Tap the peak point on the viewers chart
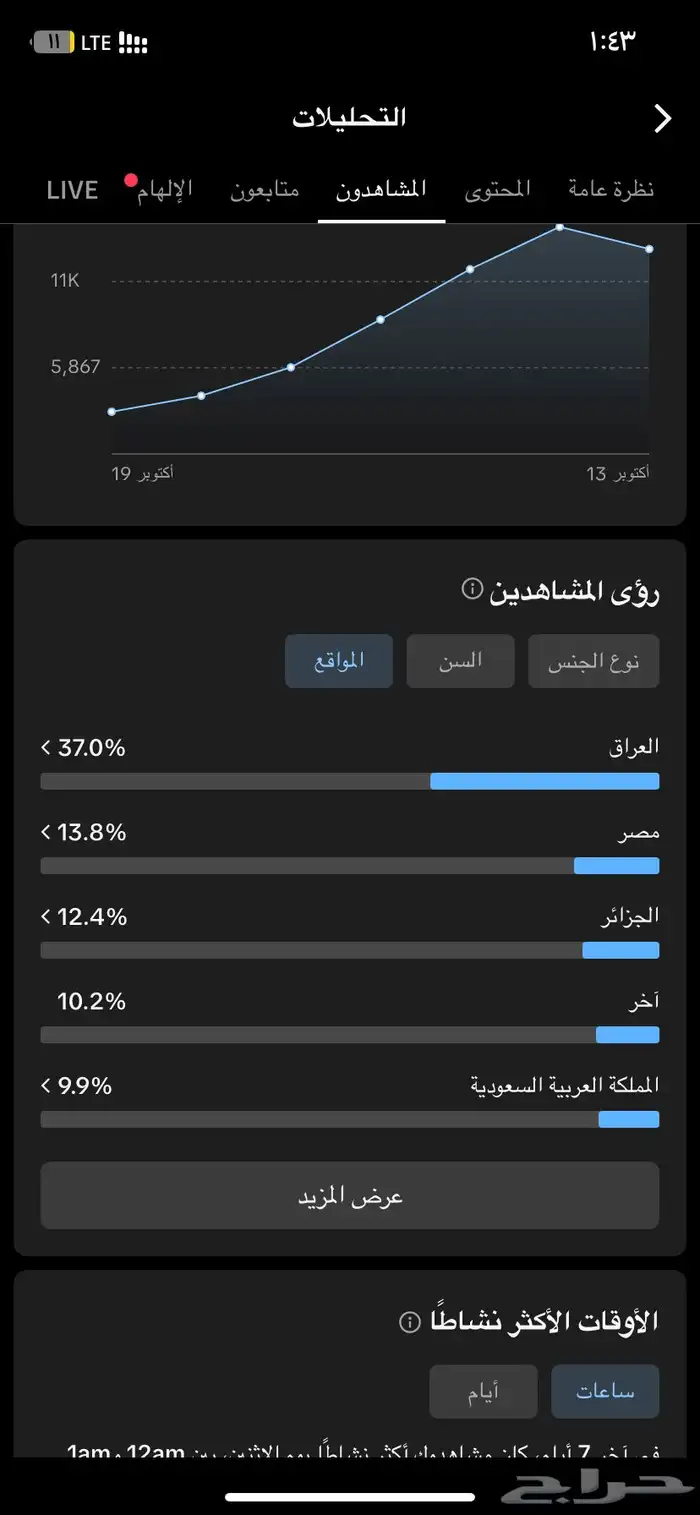Viewport: 700px width, 1515px height. [x=561, y=227]
